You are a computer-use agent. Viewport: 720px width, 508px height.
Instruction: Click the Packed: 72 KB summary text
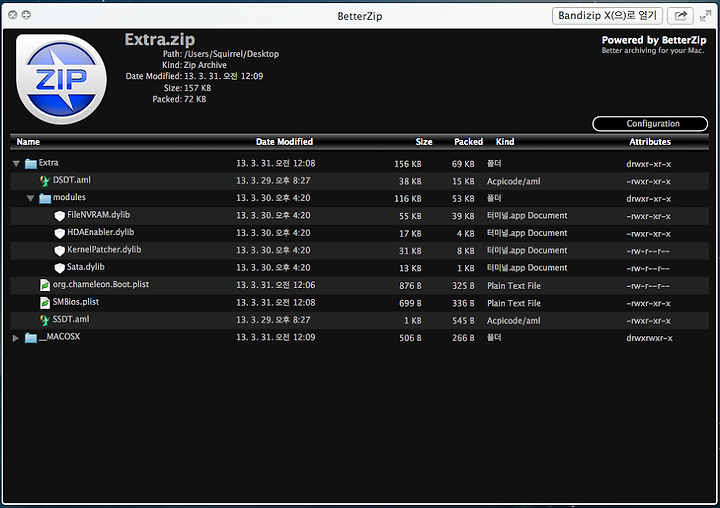(179, 99)
